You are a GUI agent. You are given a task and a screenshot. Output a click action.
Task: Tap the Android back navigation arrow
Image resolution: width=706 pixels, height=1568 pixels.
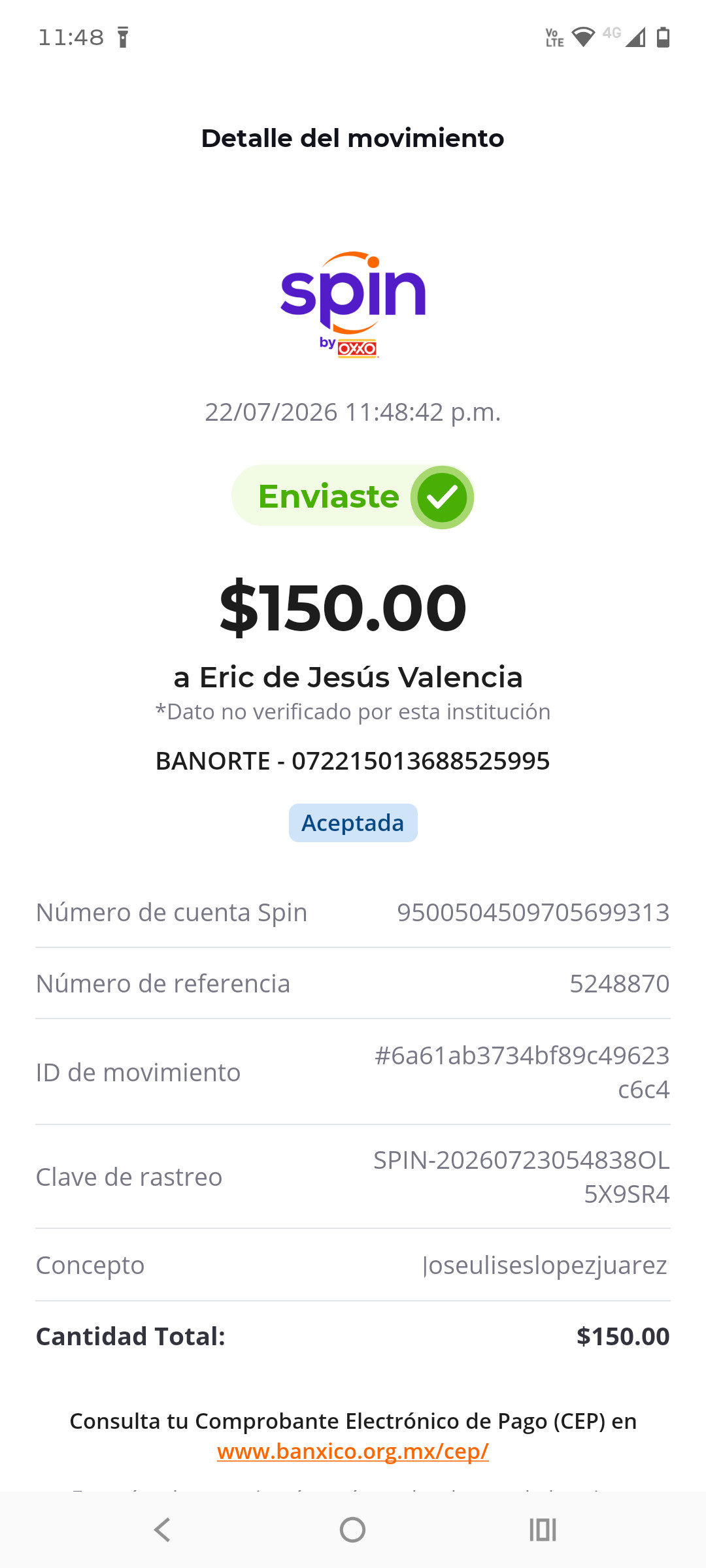coord(162,1529)
